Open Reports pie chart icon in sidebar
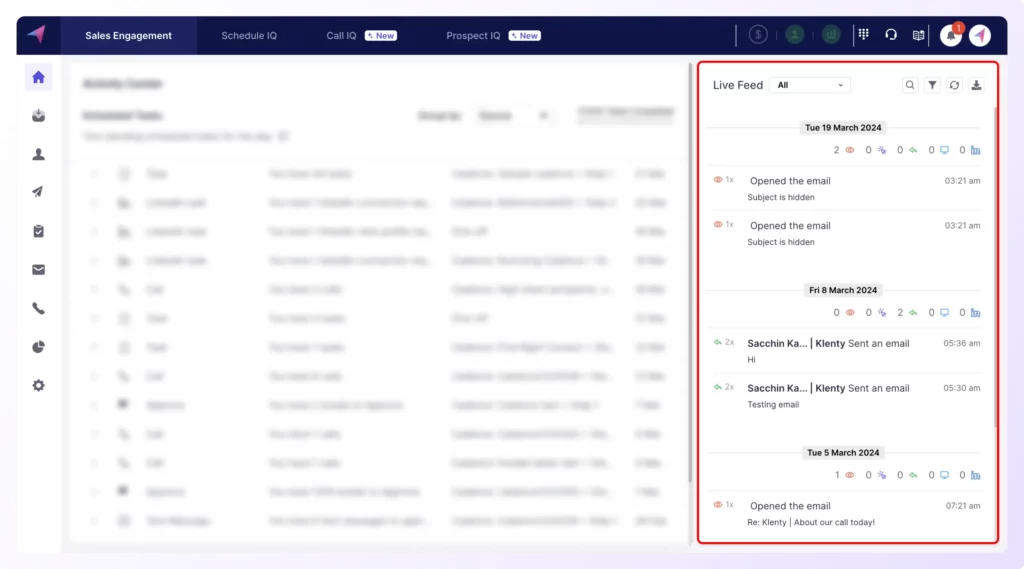 39,347
